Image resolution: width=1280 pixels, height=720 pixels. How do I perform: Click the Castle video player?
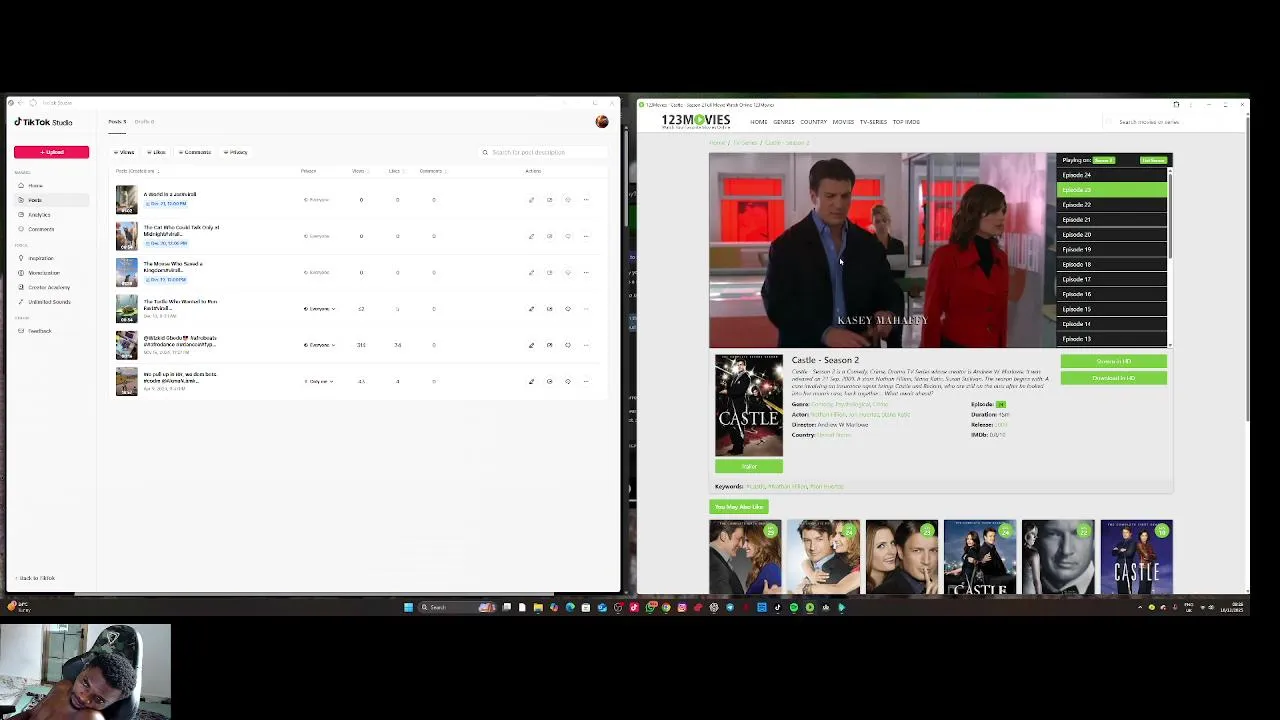(882, 250)
